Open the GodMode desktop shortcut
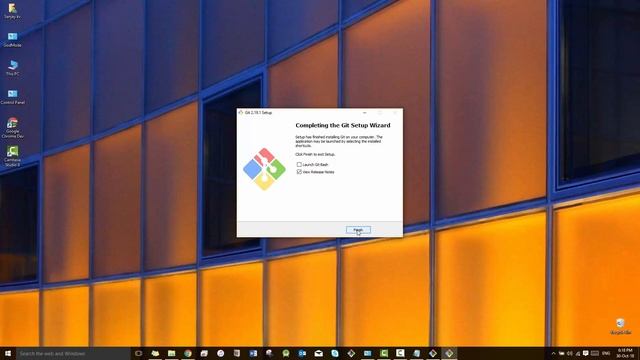This screenshot has height=360, width=640. [x=13, y=40]
